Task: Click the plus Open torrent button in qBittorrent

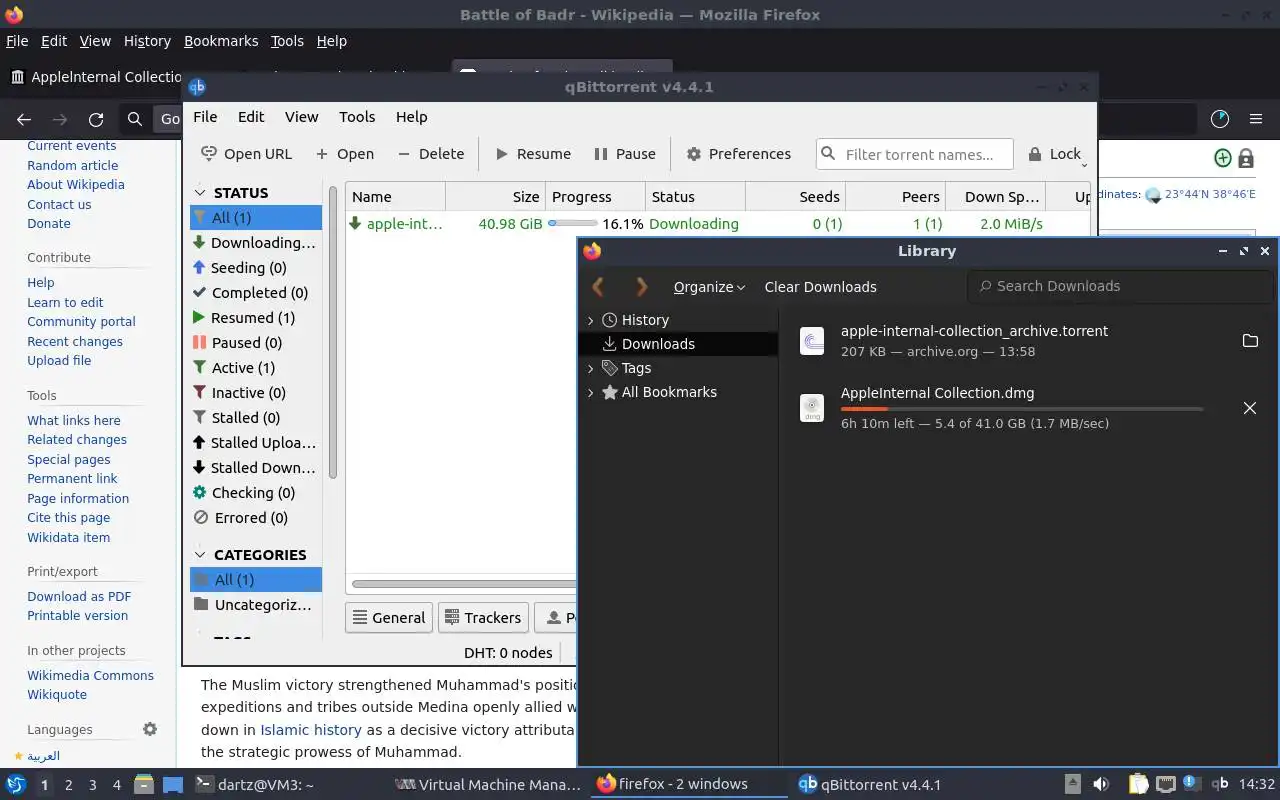Action: pos(345,154)
